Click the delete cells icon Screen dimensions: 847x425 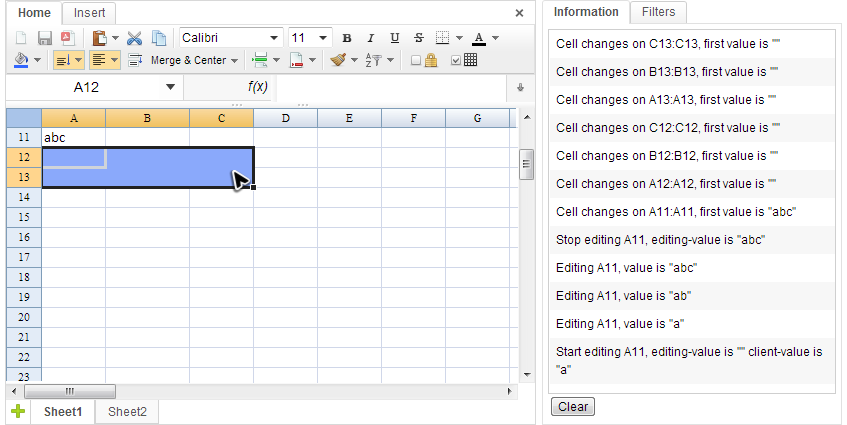[x=296, y=60]
